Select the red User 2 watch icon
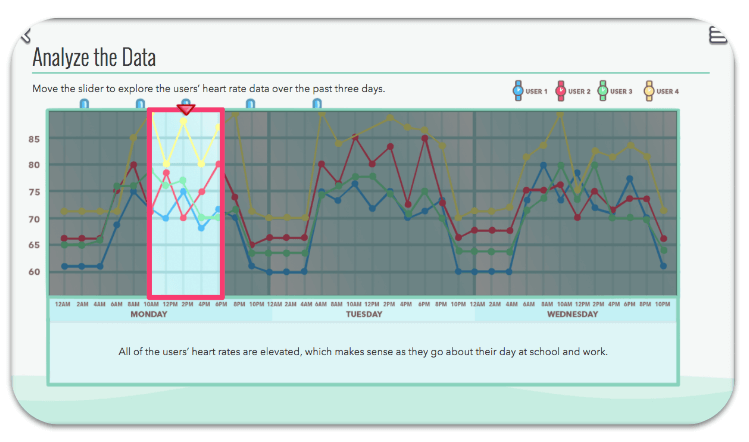This screenshot has height=442, width=749. point(561,91)
